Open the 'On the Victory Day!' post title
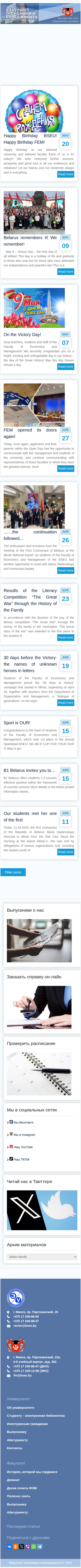Screen dimensions: 81x1568 point(22,334)
